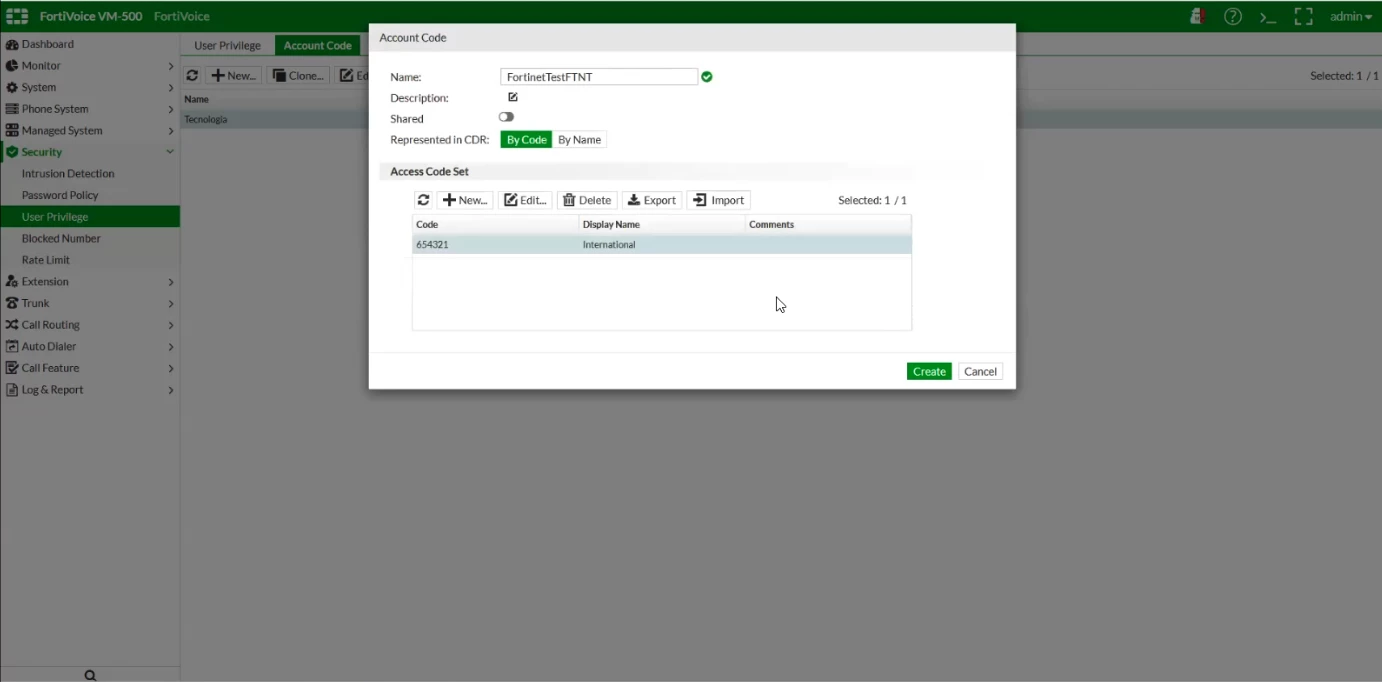This screenshot has width=1382, height=682.
Task: Expand the Log & Report menu
Action: tap(90, 390)
